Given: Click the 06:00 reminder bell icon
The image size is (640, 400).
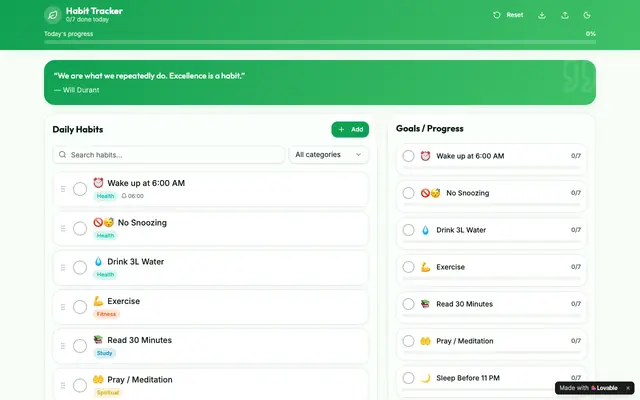Looking at the screenshot, I should tap(124, 196).
